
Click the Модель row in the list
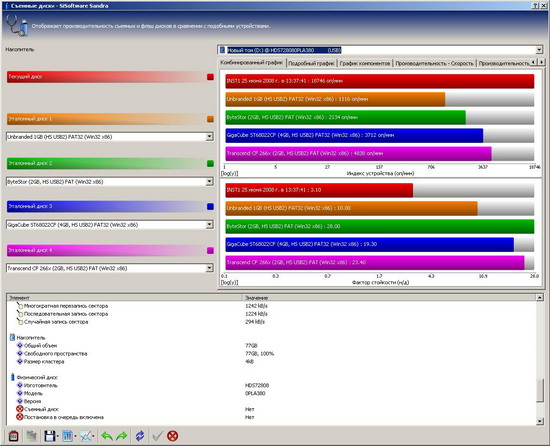271,393
